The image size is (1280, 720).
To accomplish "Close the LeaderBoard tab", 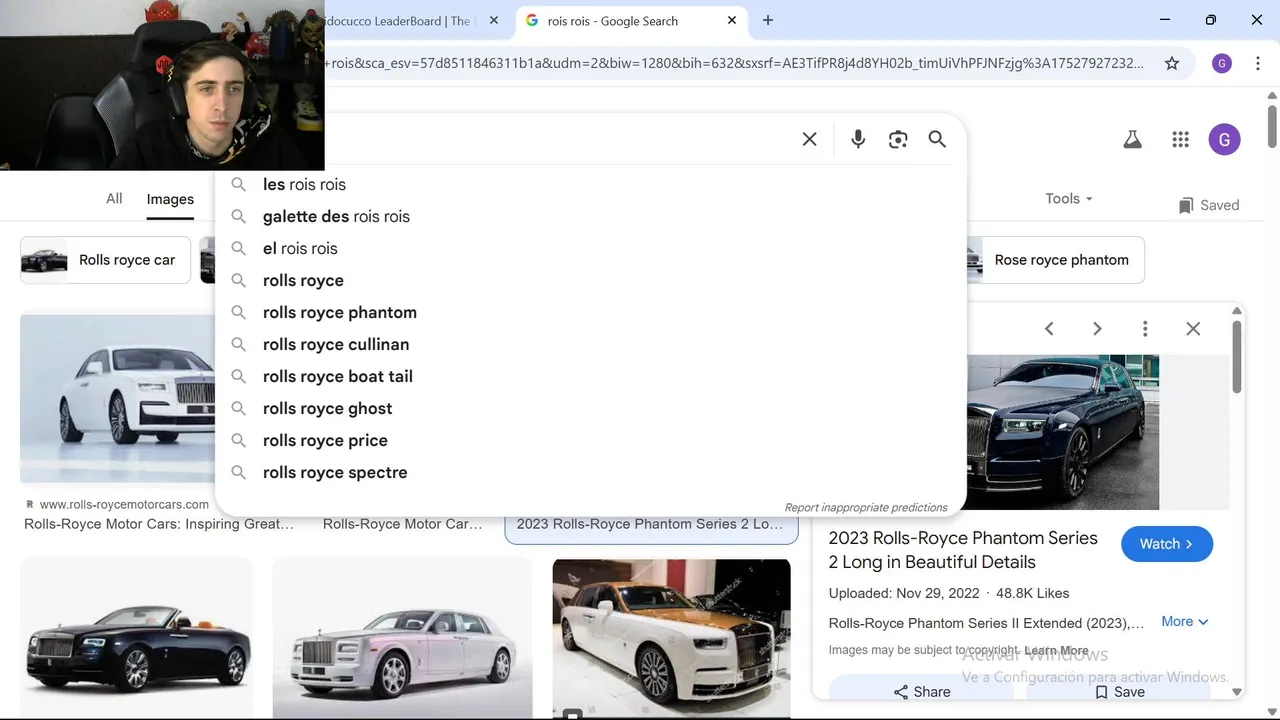I will [x=493, y=20].
